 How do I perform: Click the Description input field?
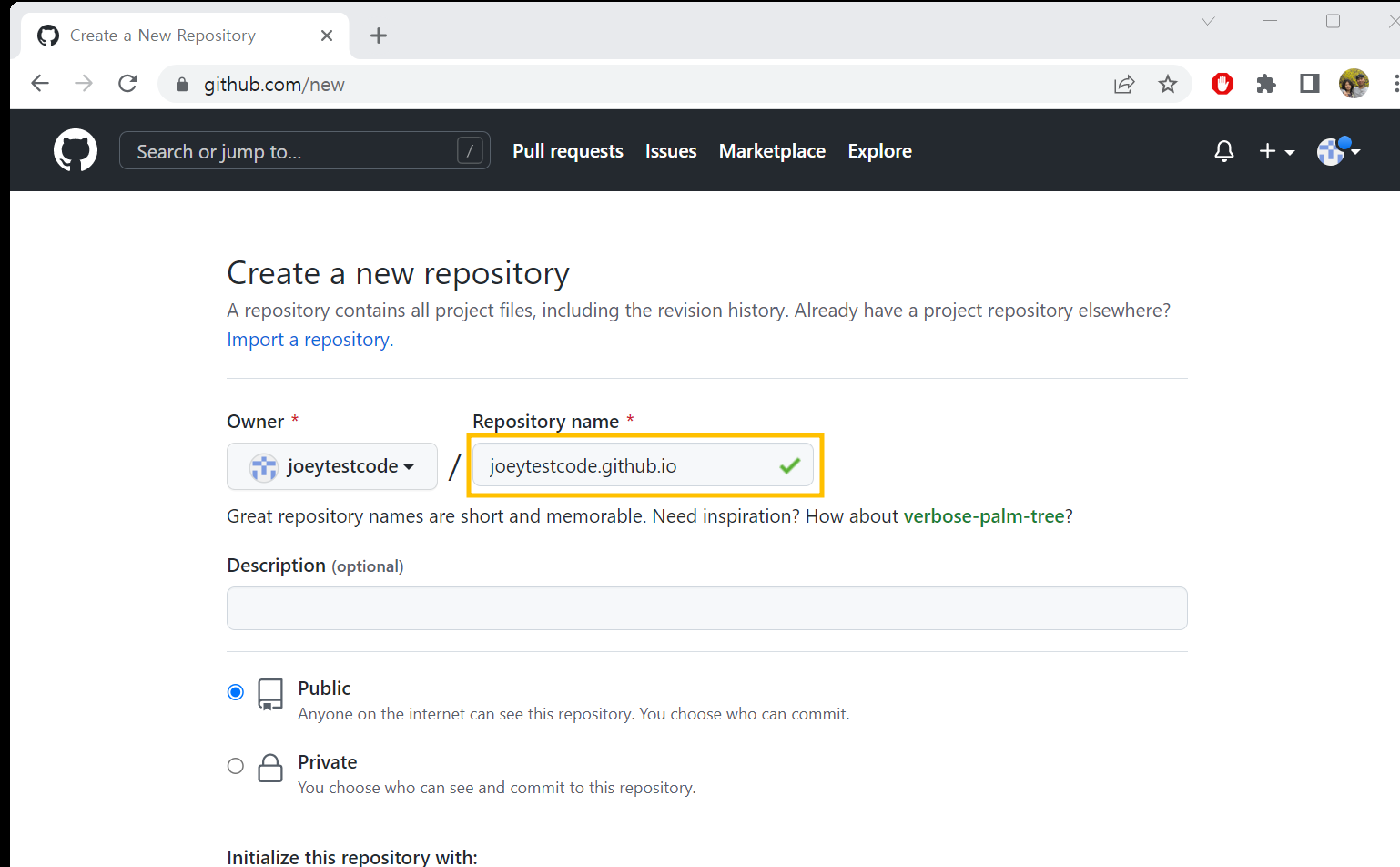(707, 608)
